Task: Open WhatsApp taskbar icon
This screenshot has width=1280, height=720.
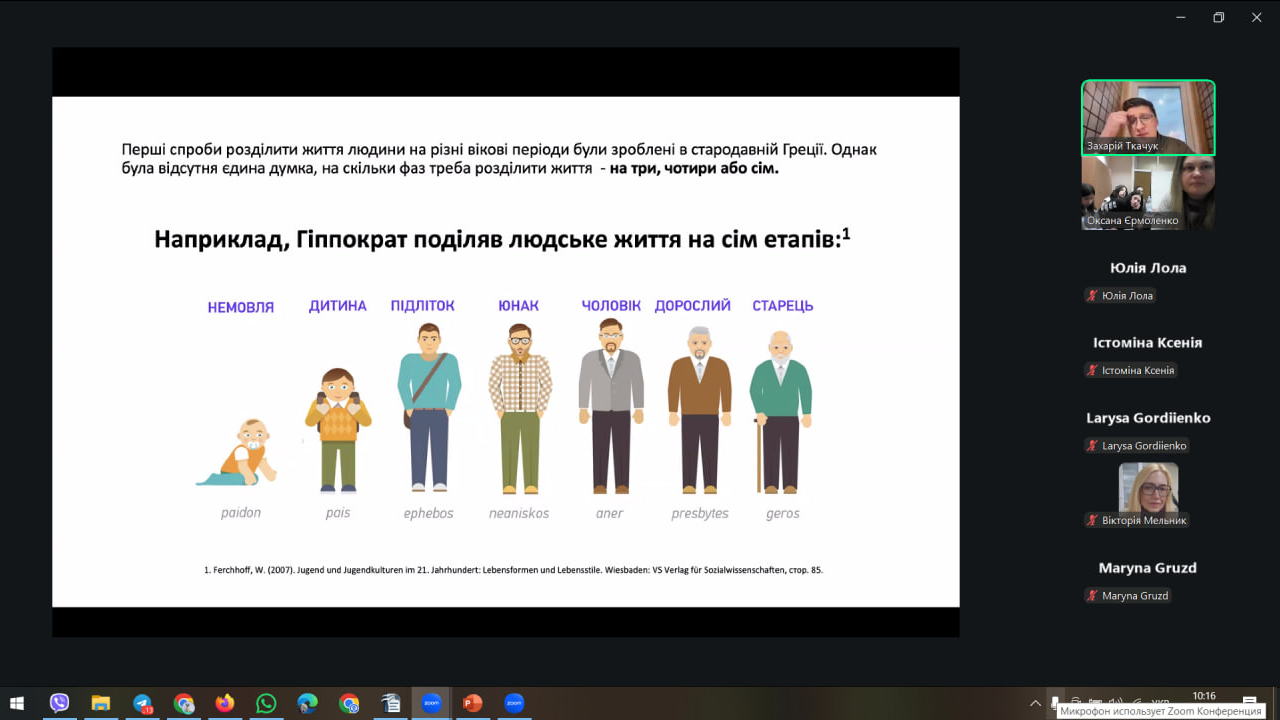Action: [265, 703]
